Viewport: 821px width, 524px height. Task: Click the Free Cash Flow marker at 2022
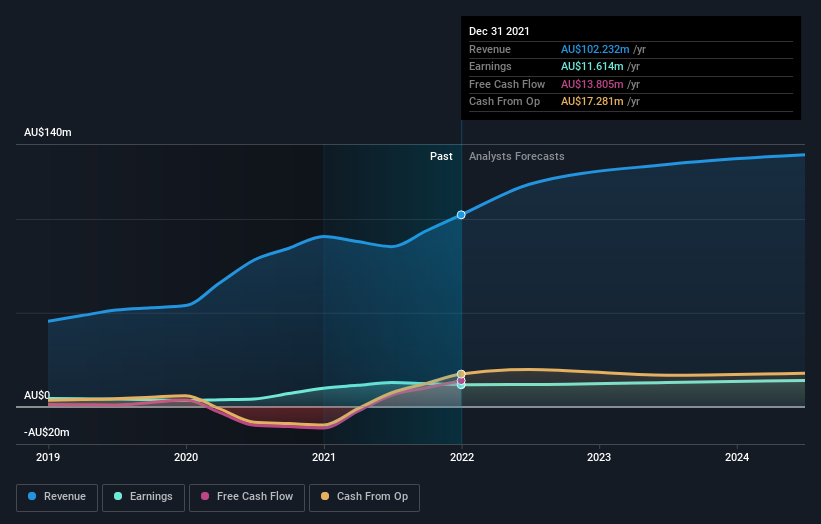[x=461, y=381]
